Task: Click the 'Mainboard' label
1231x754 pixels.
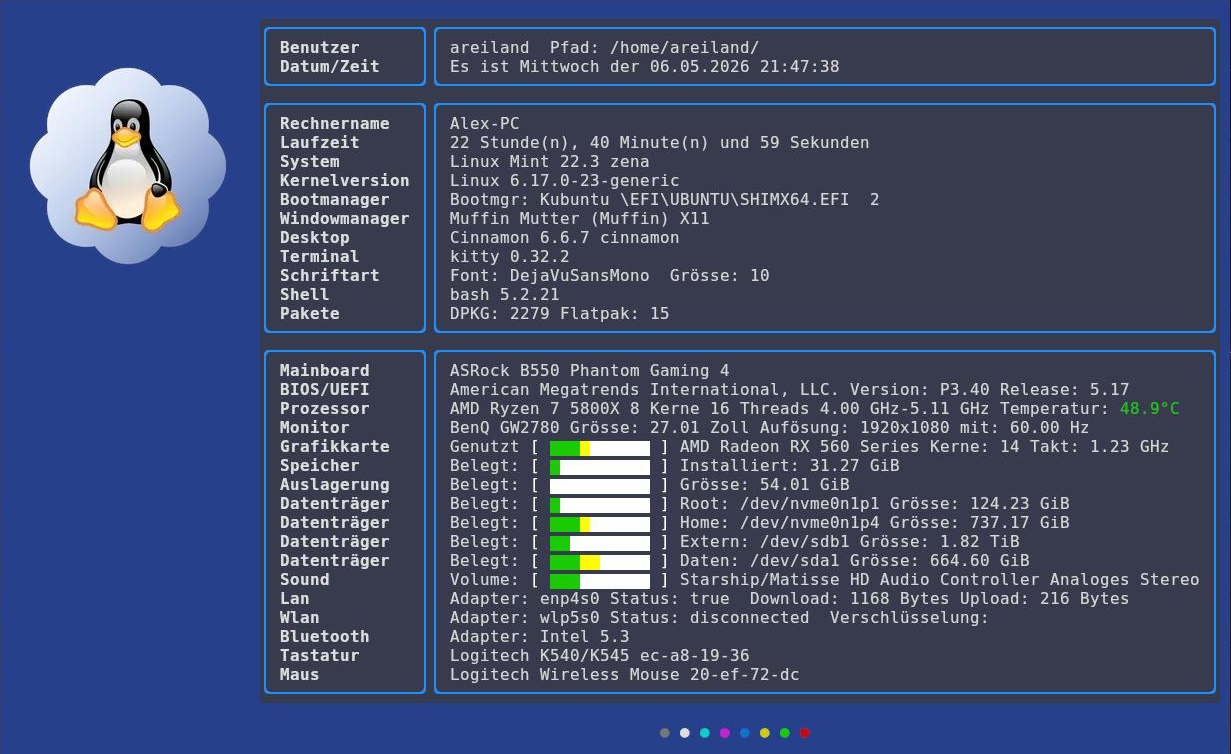Action: coord(325,370)
